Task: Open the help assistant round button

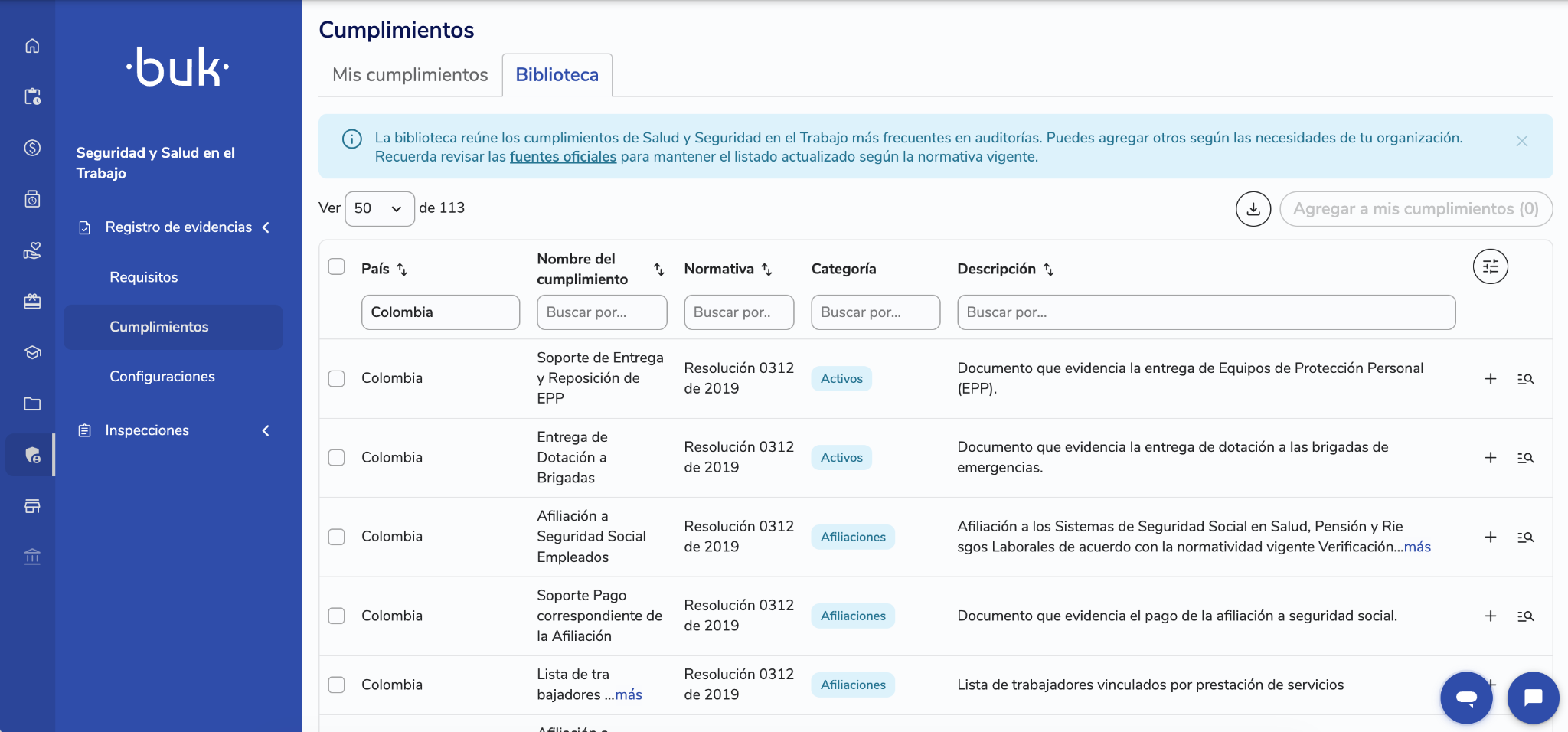Action: pyautogui.click(x=1466, y=698)
